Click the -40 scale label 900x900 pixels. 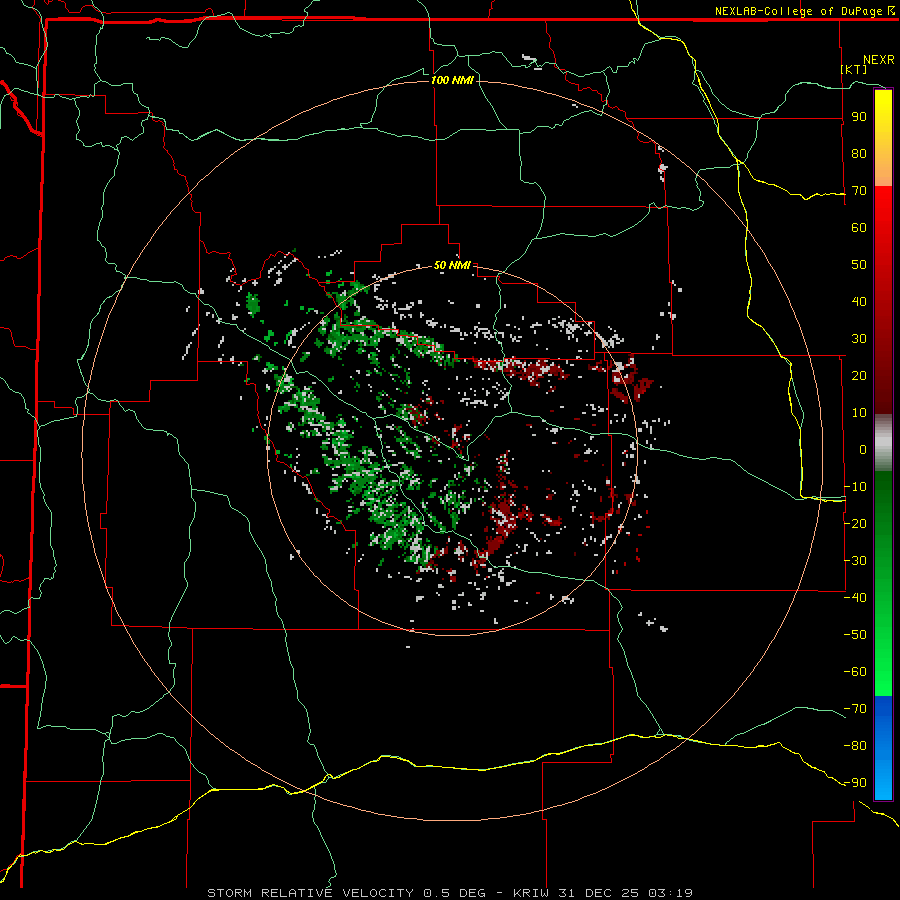pyautogui.click(x=855, y=598)
